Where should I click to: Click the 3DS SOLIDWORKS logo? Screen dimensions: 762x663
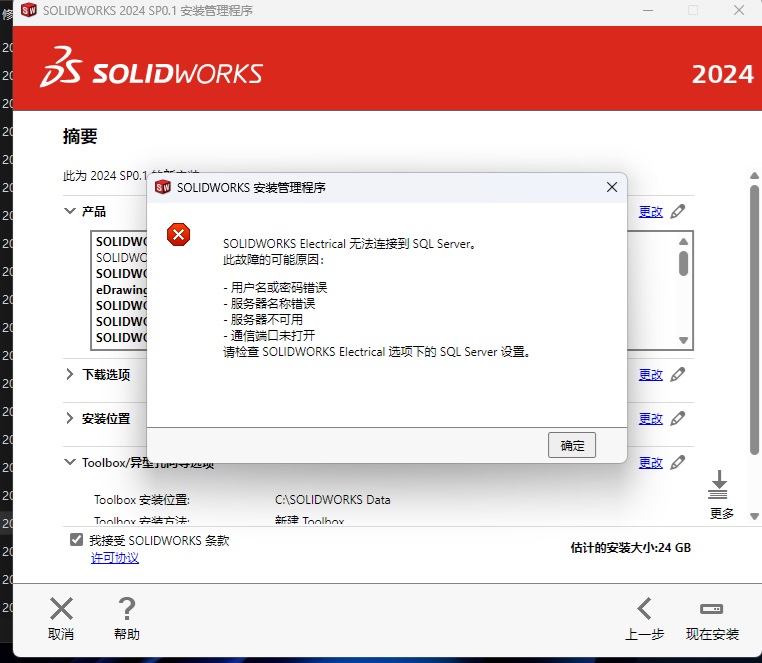152,68
